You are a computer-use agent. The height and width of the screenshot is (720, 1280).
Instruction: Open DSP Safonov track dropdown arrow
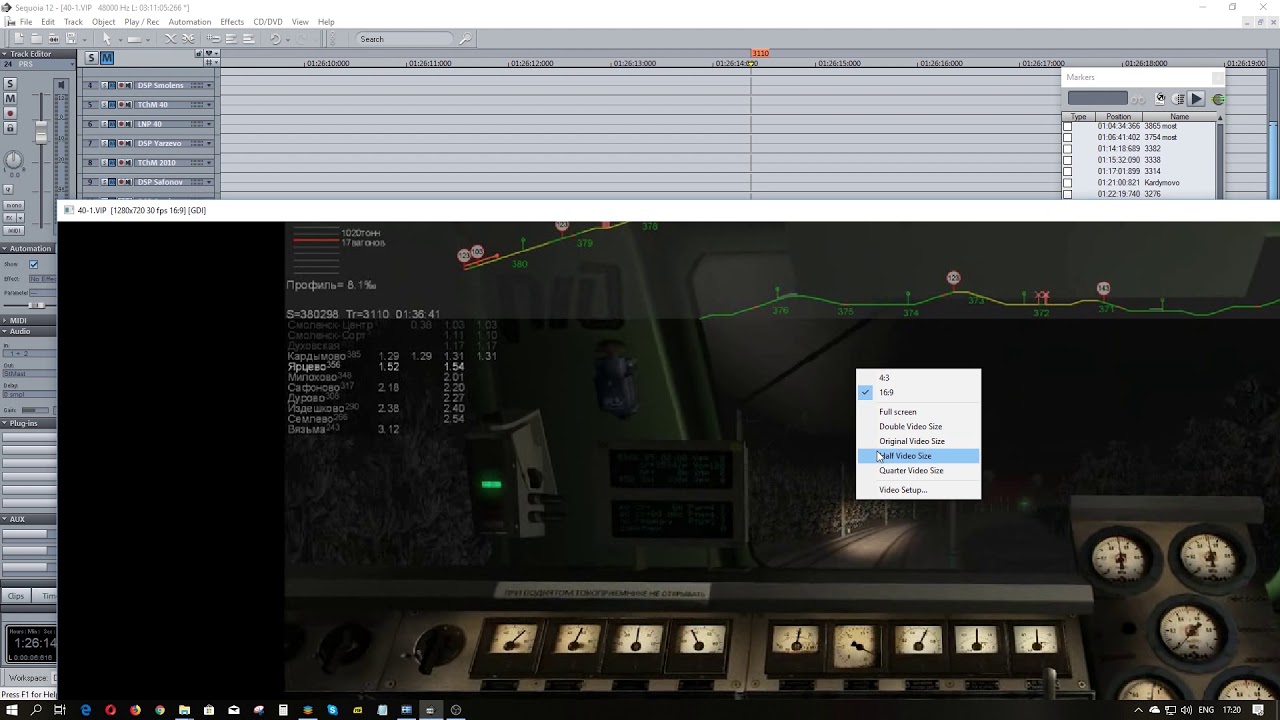click(209, 182)
